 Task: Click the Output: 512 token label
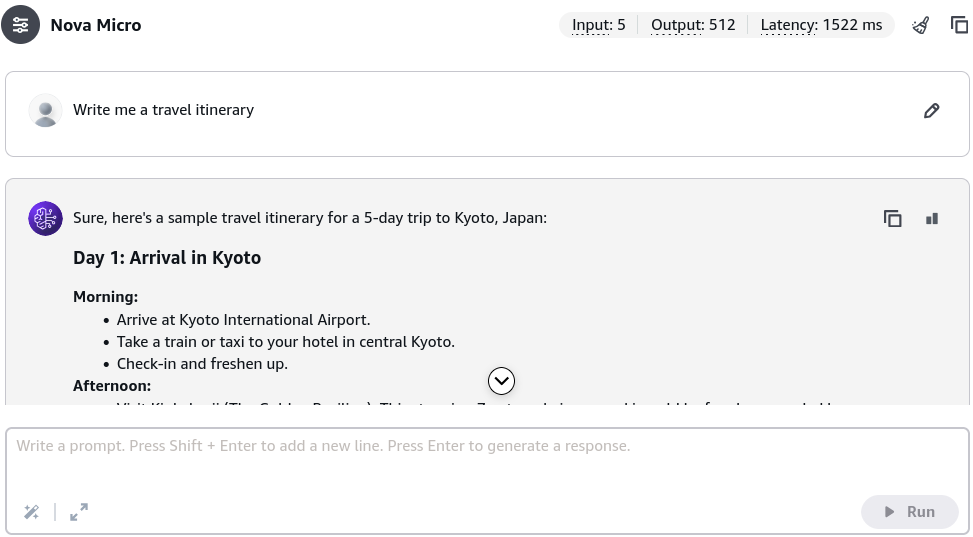point(693,25)
